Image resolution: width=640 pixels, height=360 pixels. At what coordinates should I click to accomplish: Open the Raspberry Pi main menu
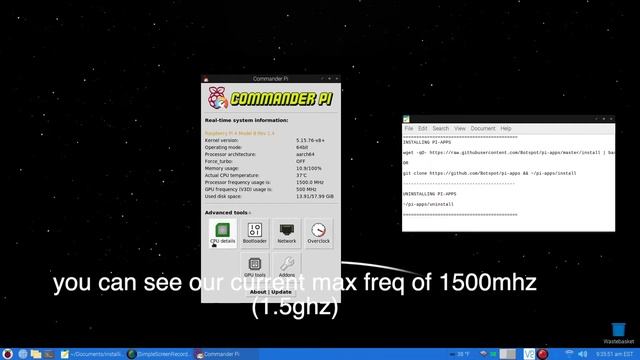coord(7,354)
